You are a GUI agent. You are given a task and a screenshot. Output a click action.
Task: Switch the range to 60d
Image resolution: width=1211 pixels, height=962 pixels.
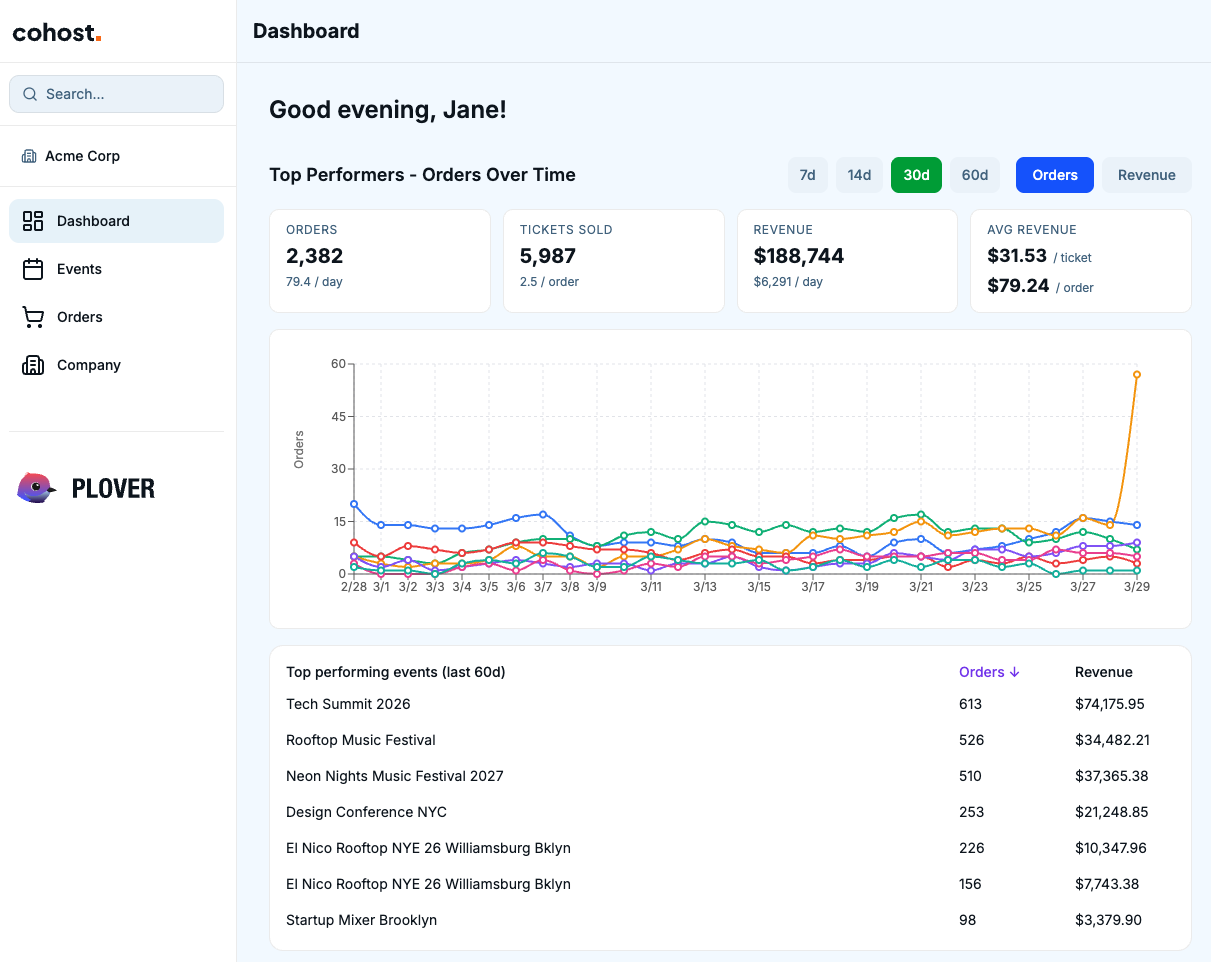[x=975, y=175]
